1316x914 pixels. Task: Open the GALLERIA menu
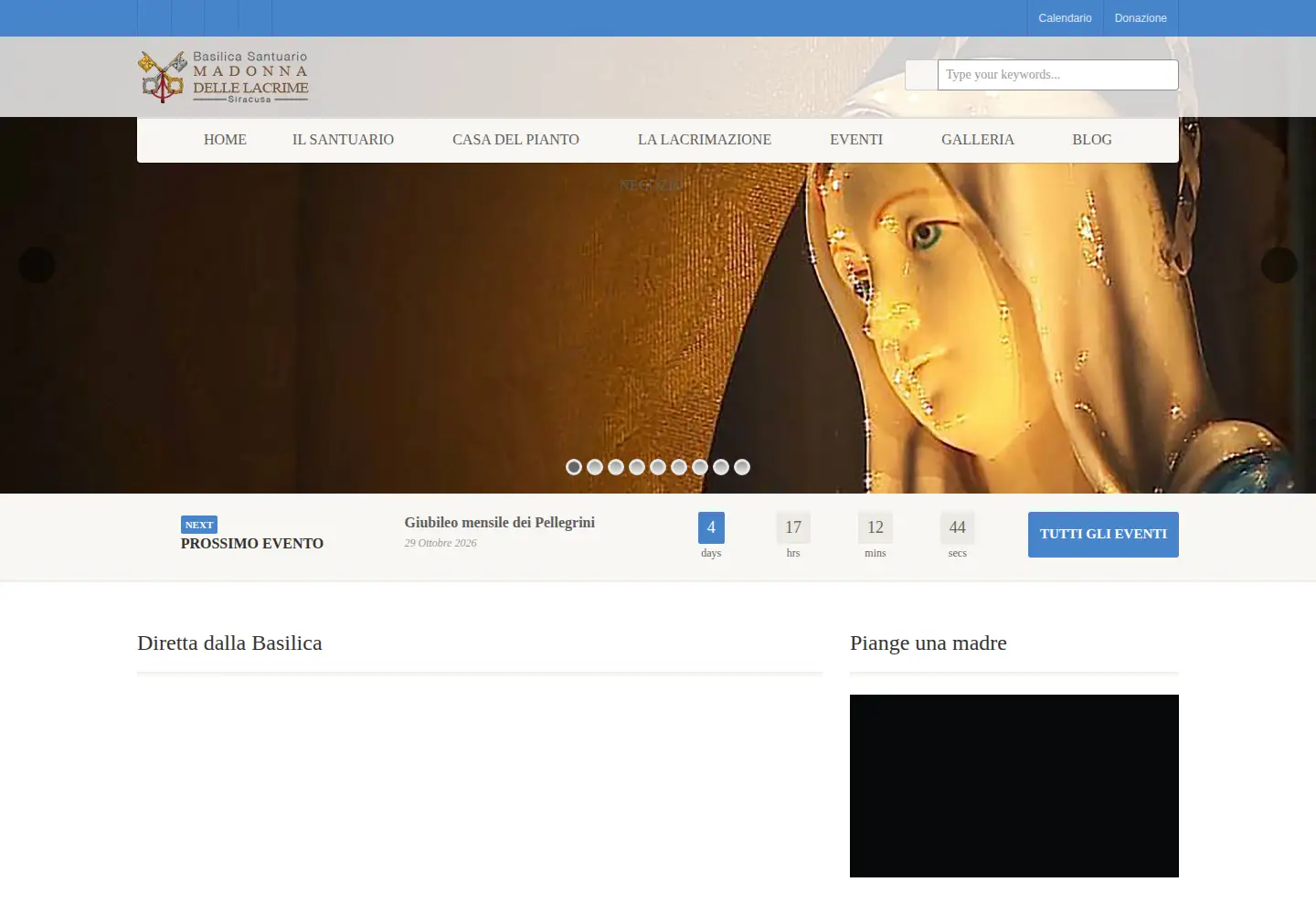click(x=978, y=140)
